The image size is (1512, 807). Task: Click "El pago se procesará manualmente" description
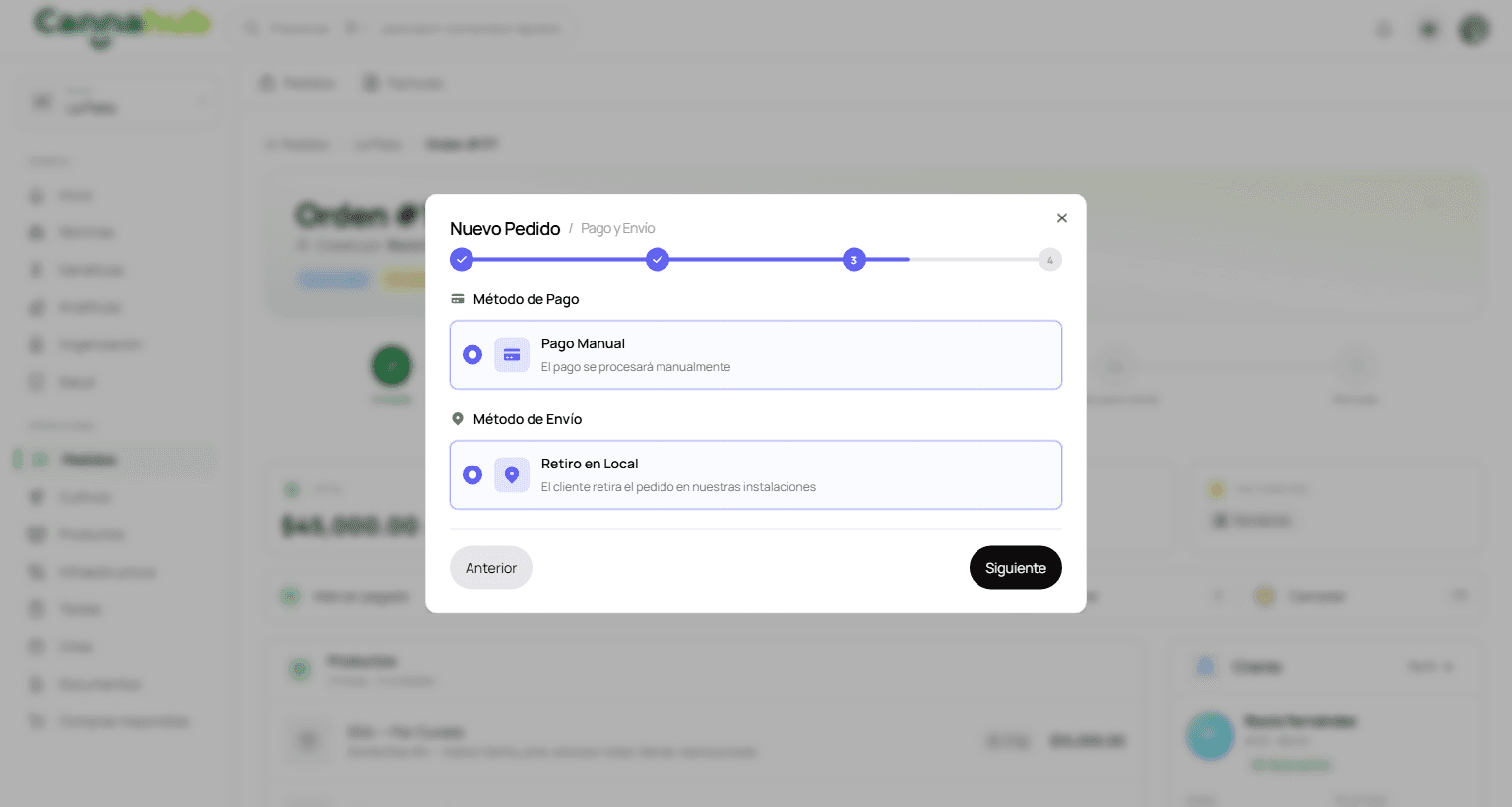click(636, 367)
